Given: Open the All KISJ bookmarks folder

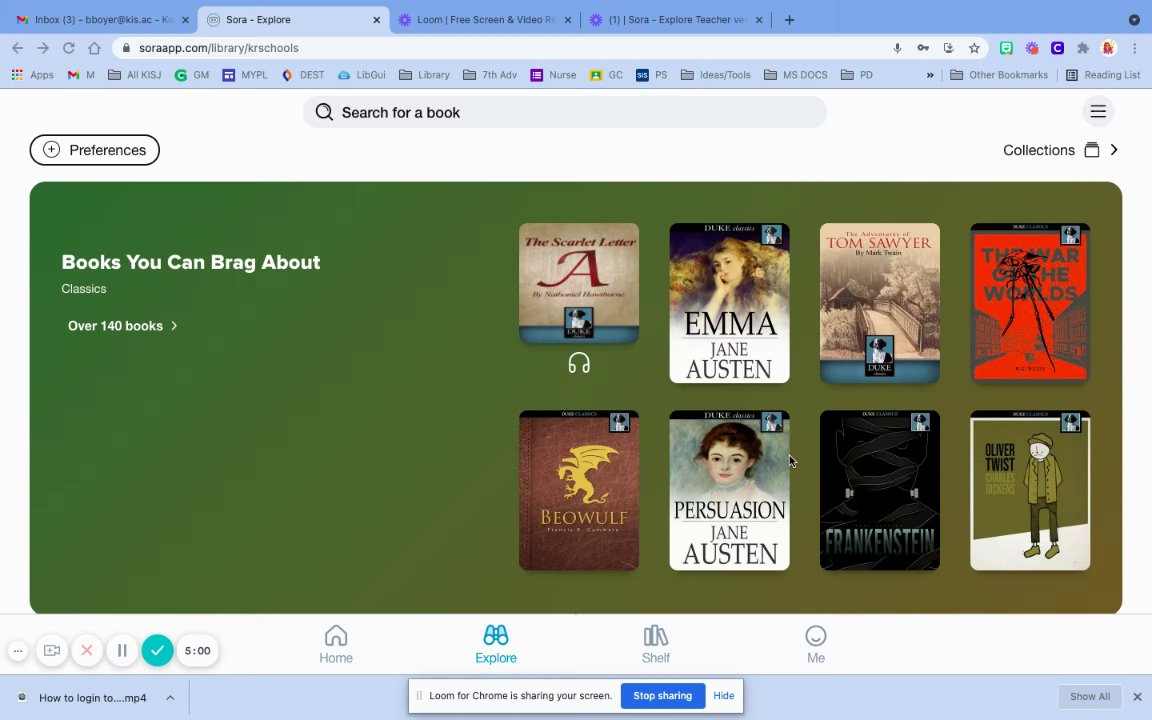Looking at the screenshot, I should click(x=134, y=75).
